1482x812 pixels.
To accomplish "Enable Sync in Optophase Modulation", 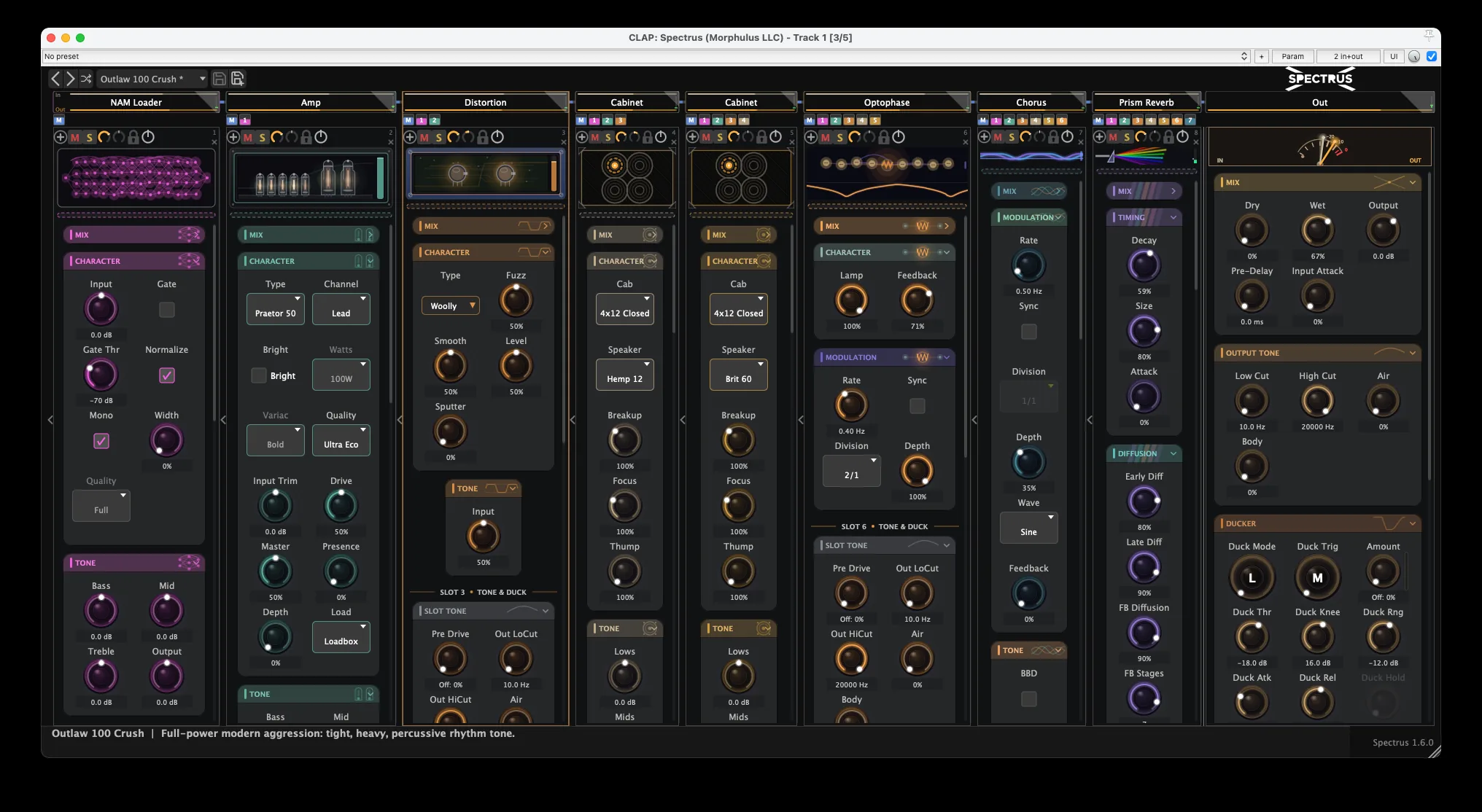I will (x=917, y=406).
